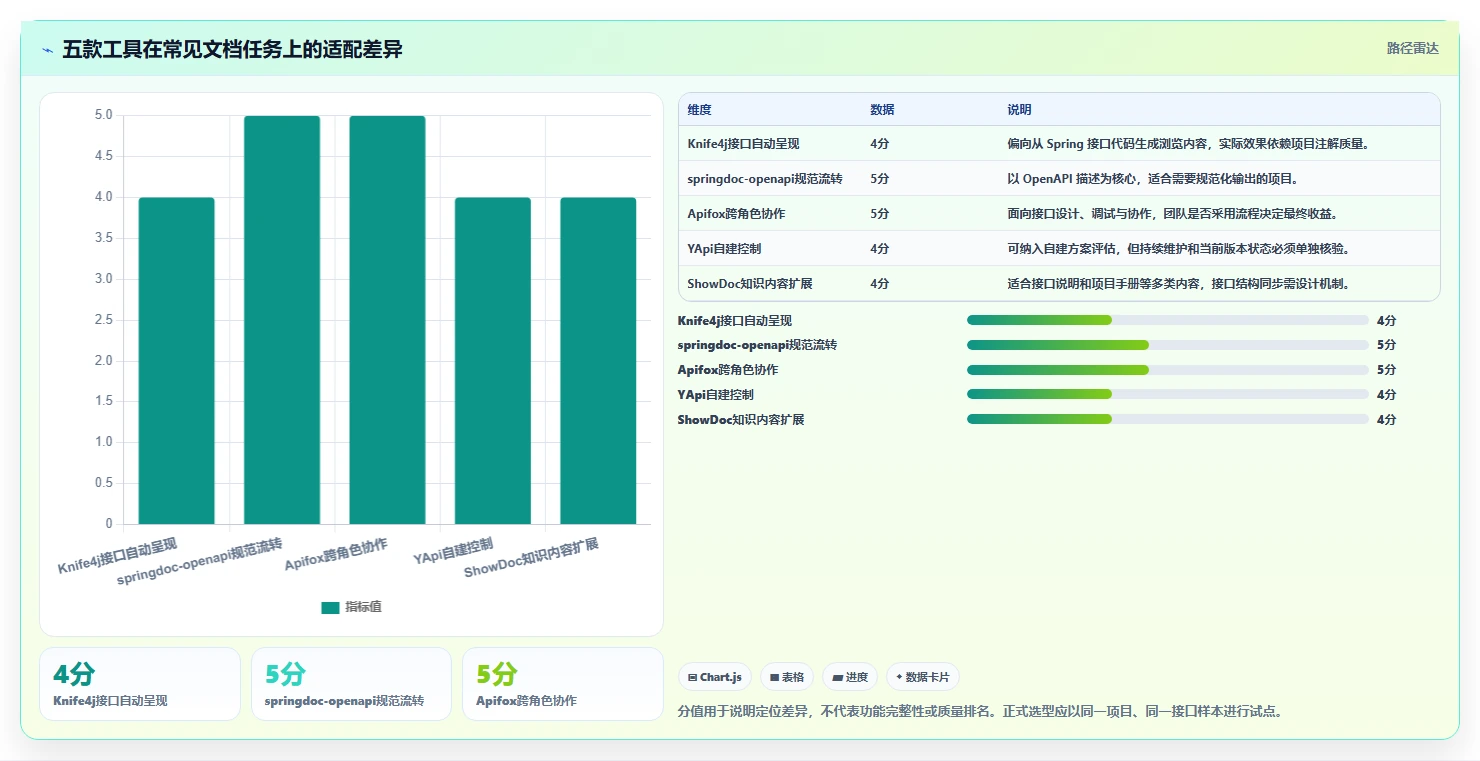Click the 说明 table column header
The width and height of the screenshot is (1480, 761).
tap(1020, 110)
